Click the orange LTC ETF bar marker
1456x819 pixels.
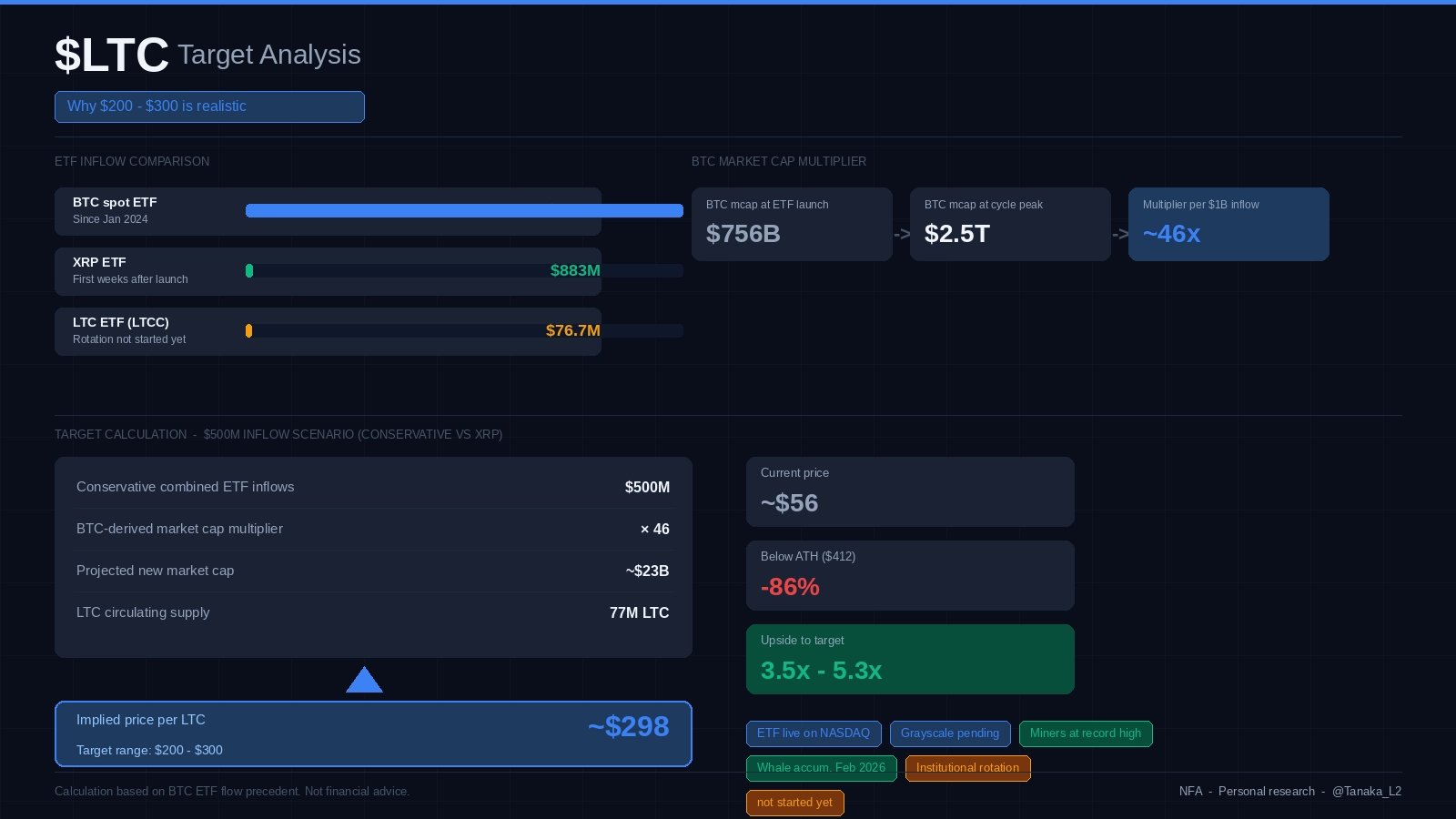[x=248, y=331]
